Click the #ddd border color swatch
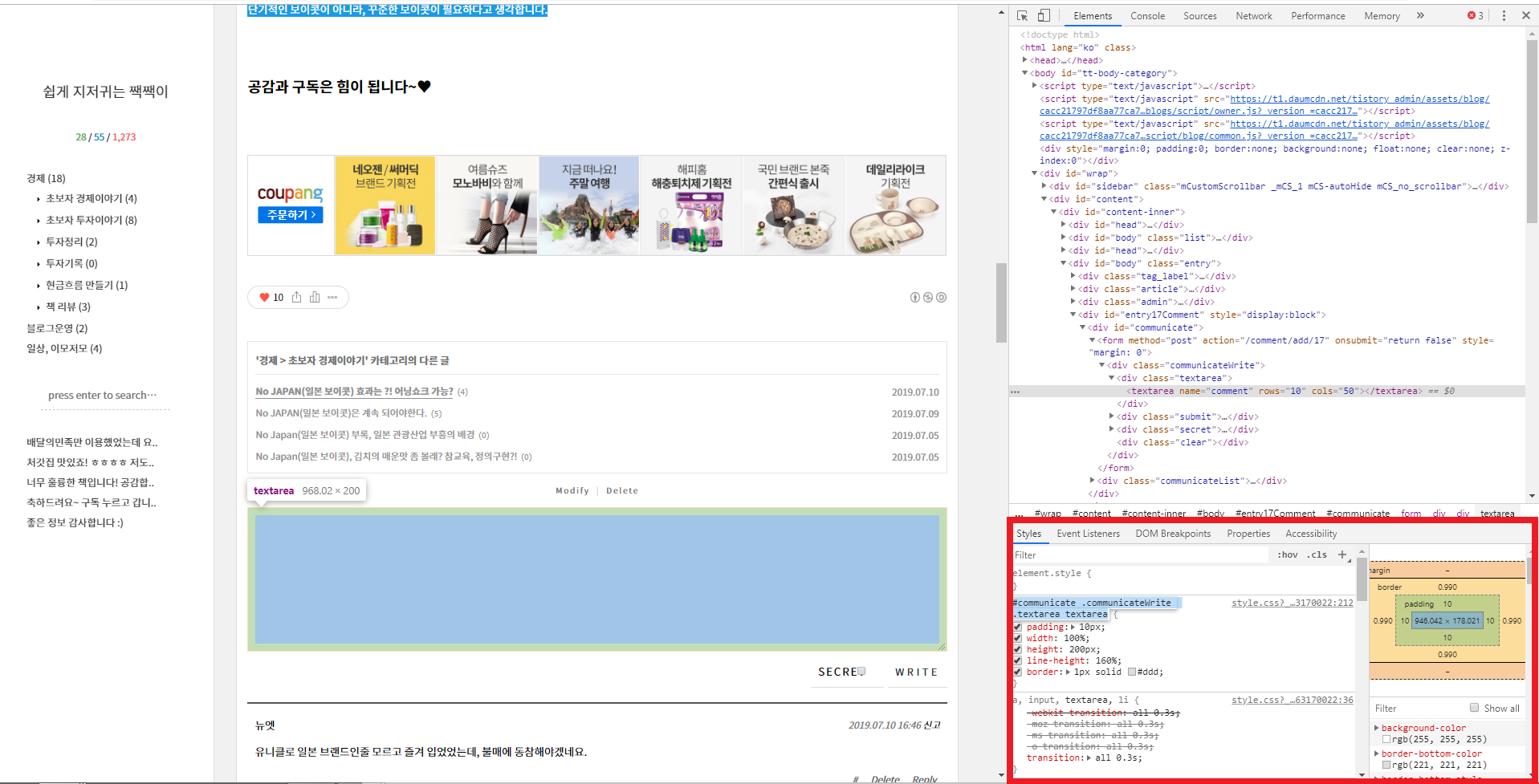The image size is (1539, 784). (1131, 672)
